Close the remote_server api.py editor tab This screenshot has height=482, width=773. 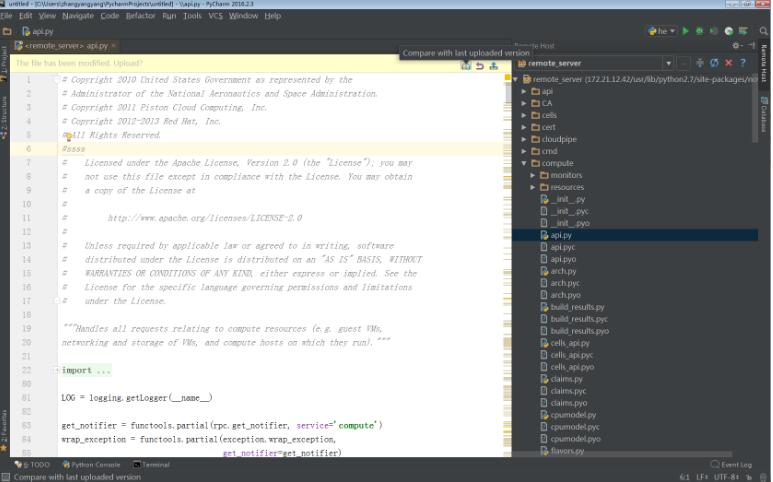point(113,45)
